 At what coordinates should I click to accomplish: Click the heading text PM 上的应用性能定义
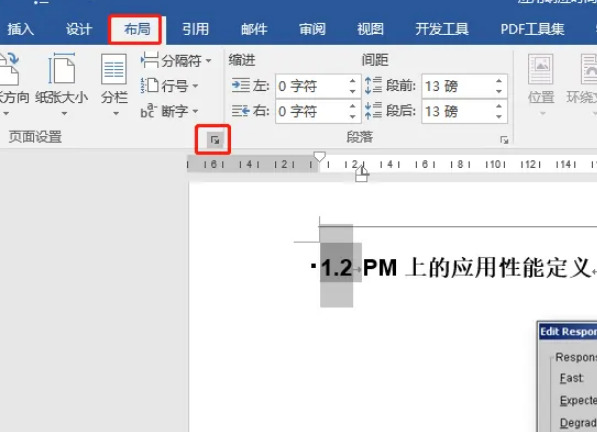click(x=476, y=268)
